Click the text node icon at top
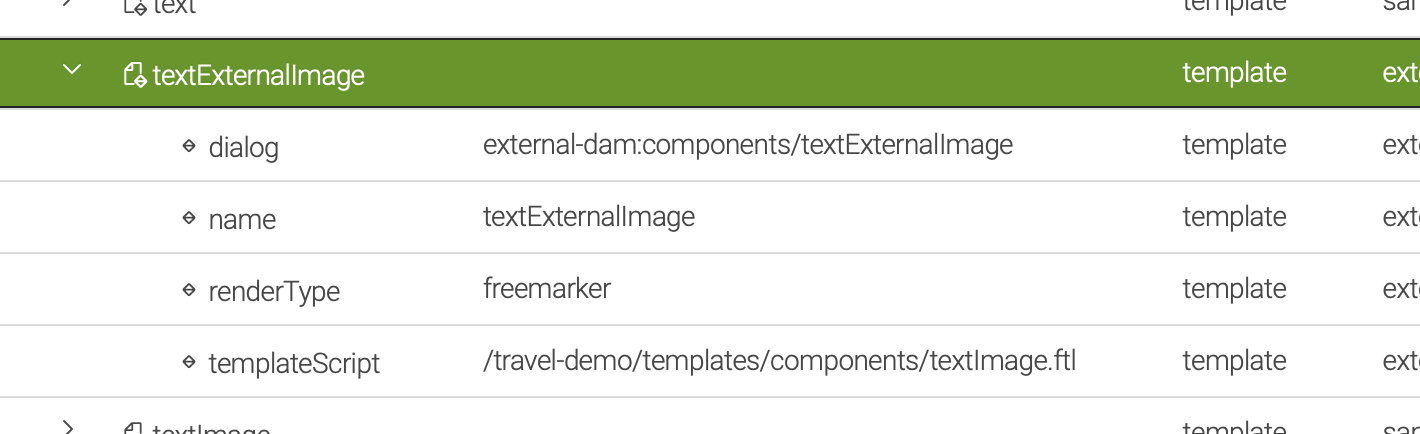This screenshot has height=434, width=1420. coord(134,5)
